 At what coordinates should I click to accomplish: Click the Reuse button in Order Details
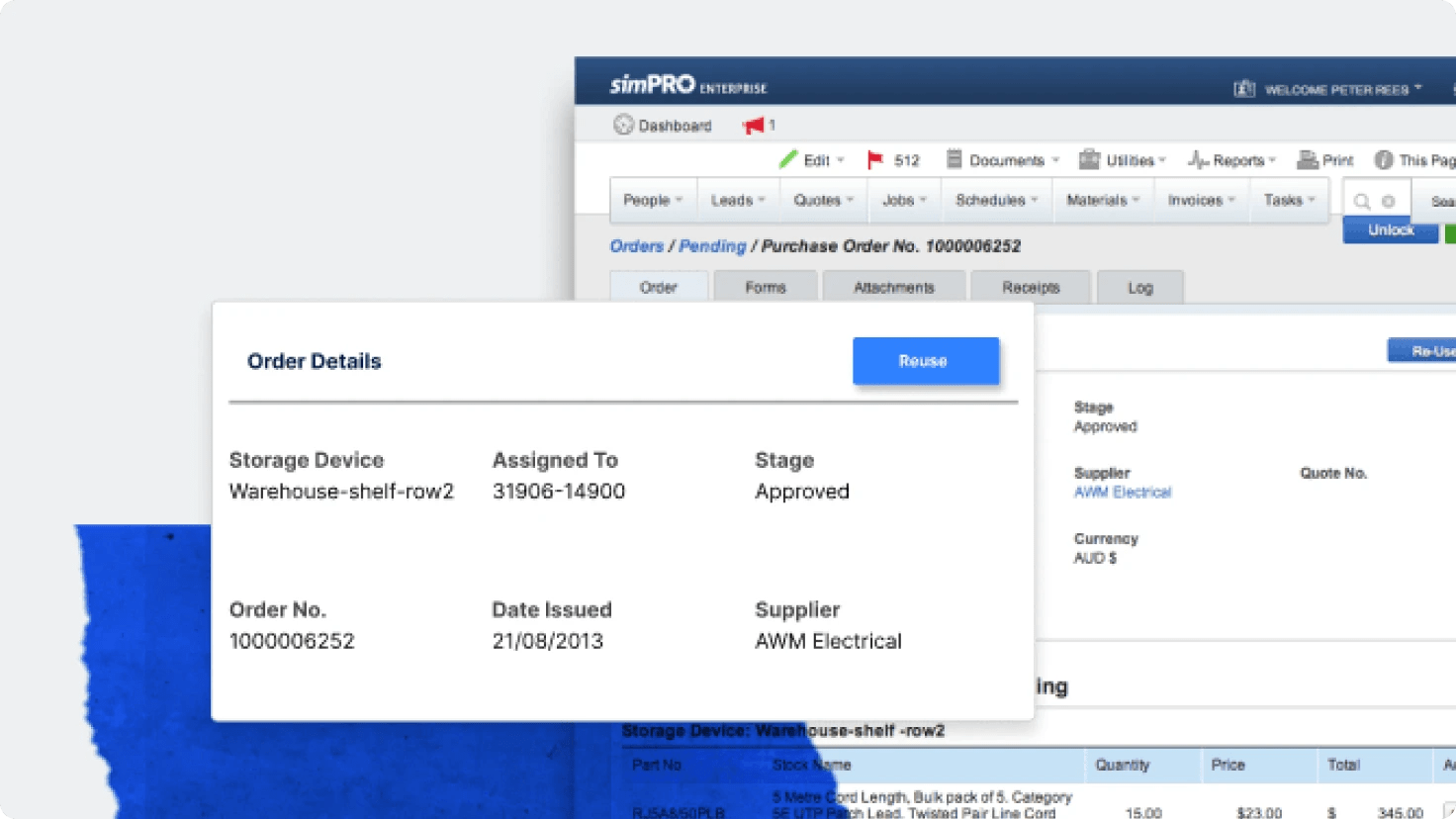[925, 361]
